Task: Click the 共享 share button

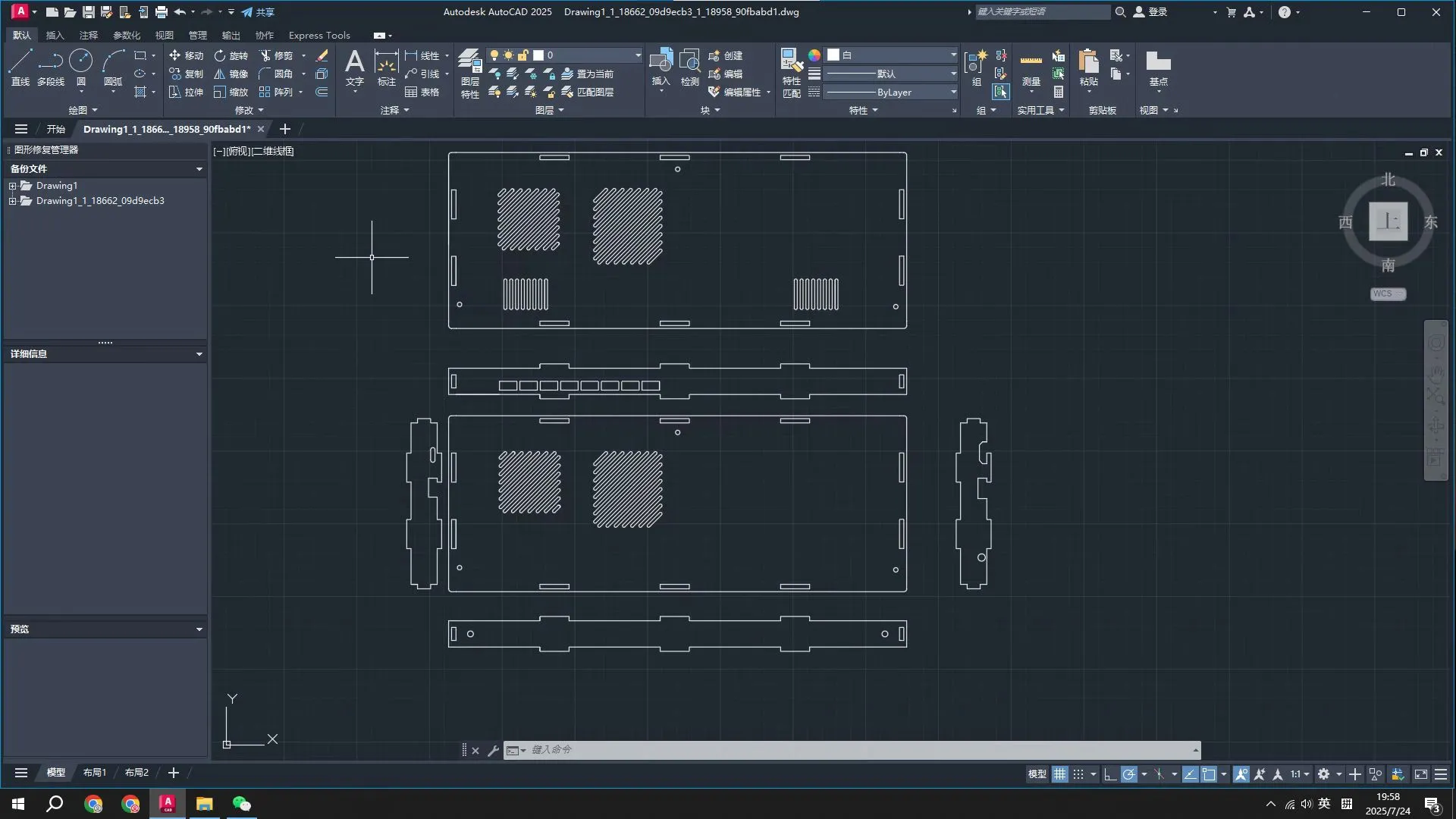Action: (258, 12)
